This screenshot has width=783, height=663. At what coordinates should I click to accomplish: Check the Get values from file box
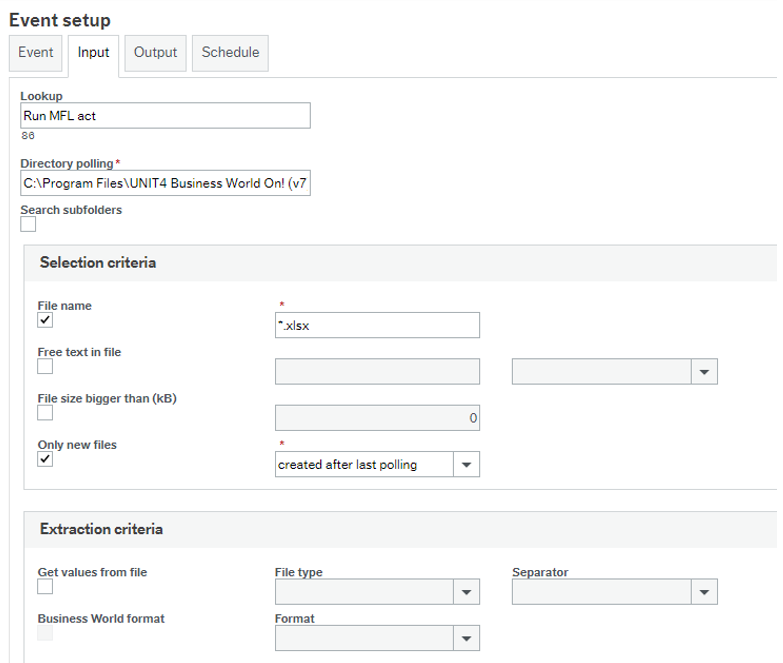click(45, 587)
